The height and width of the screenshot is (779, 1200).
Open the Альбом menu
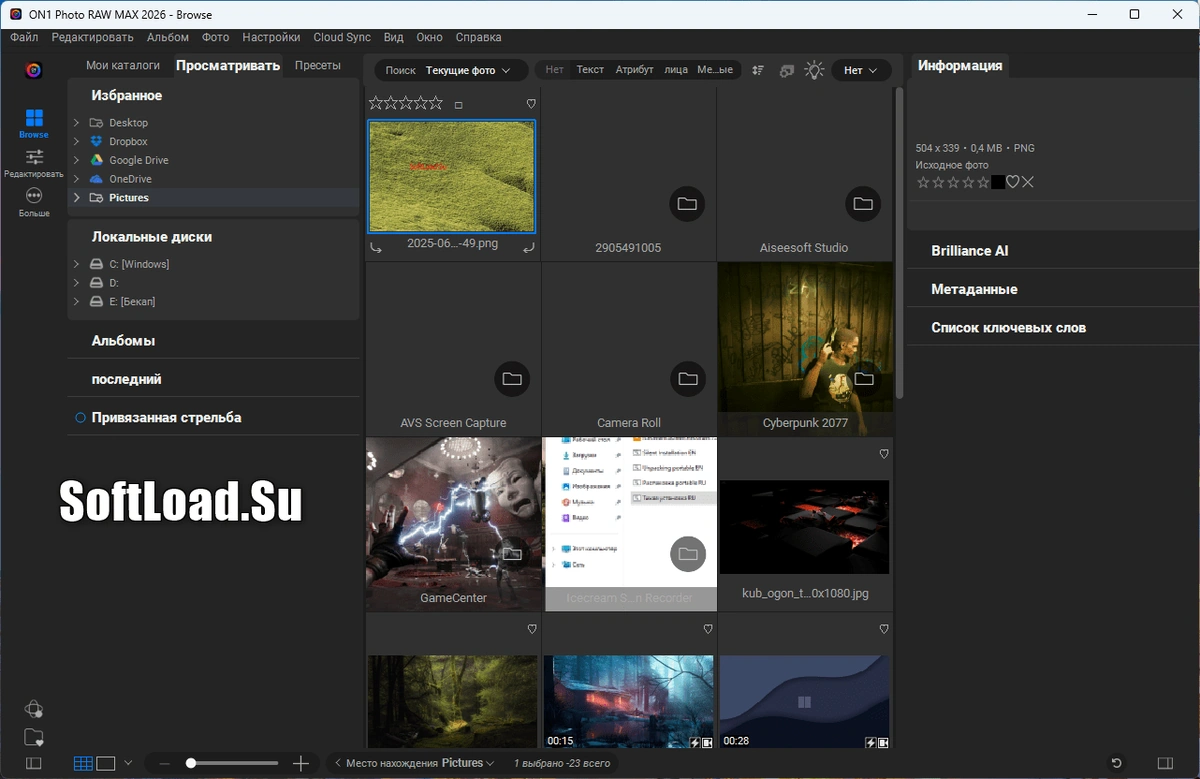coord(167,37)
